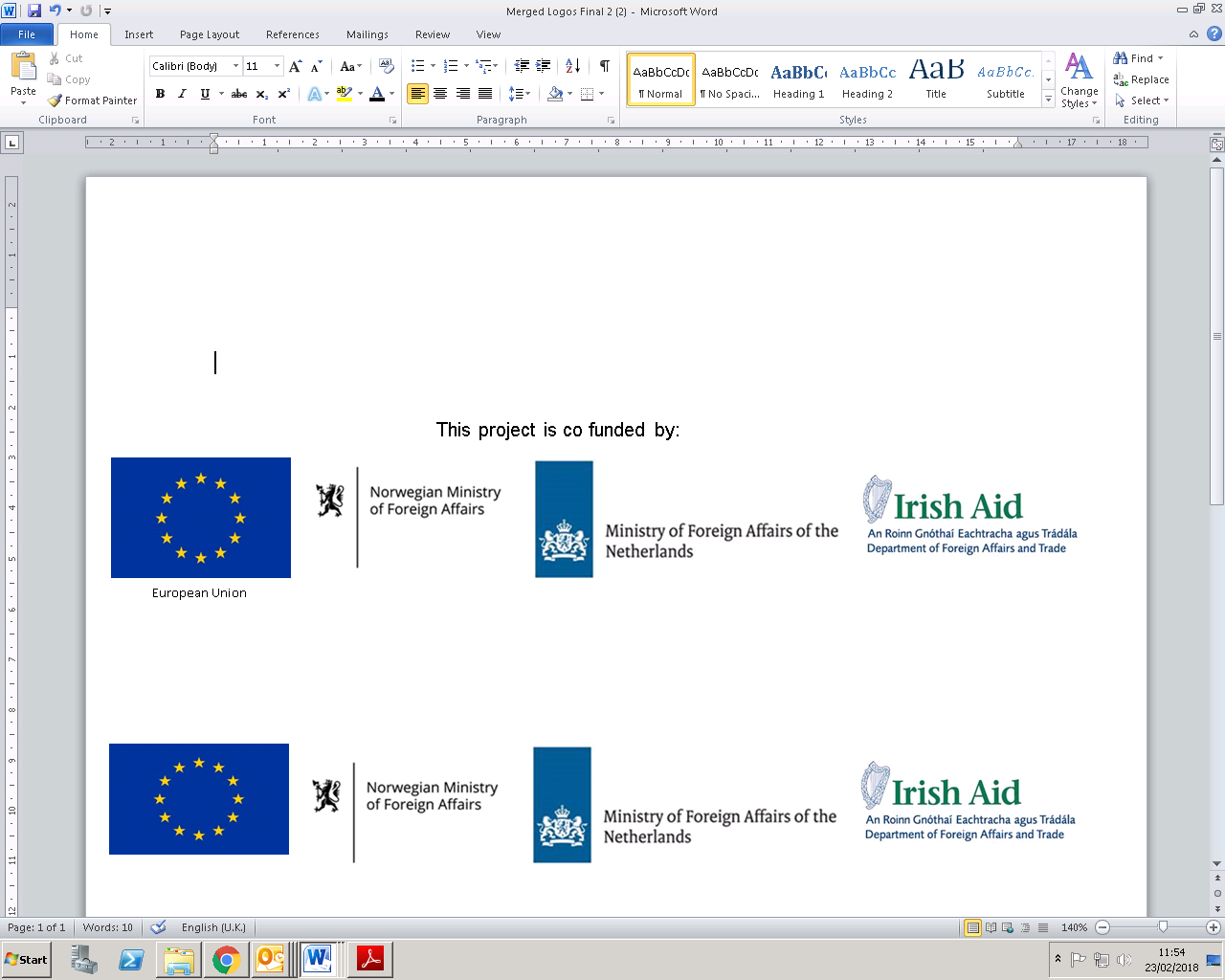Open underline style dropdown arrow
Image resolution: width=1225 pixels, height=980 pixels.
pos(221,94)
